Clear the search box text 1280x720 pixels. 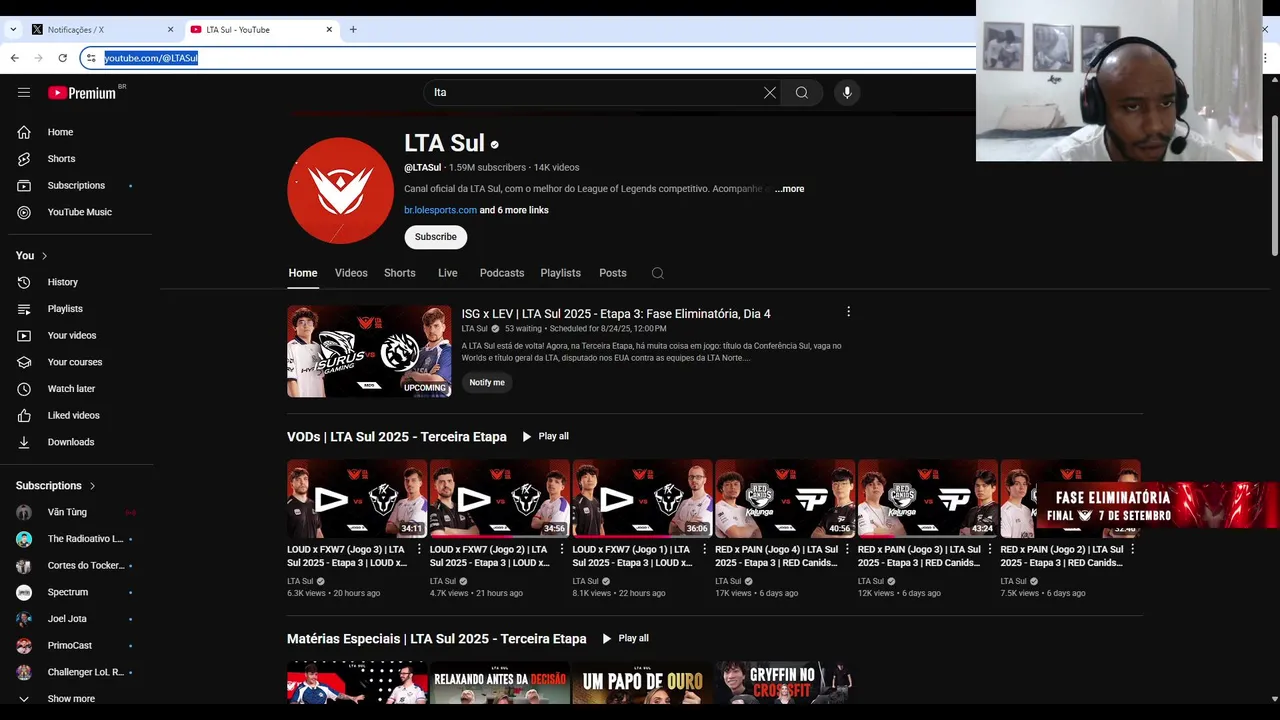[x=770, y=92]
